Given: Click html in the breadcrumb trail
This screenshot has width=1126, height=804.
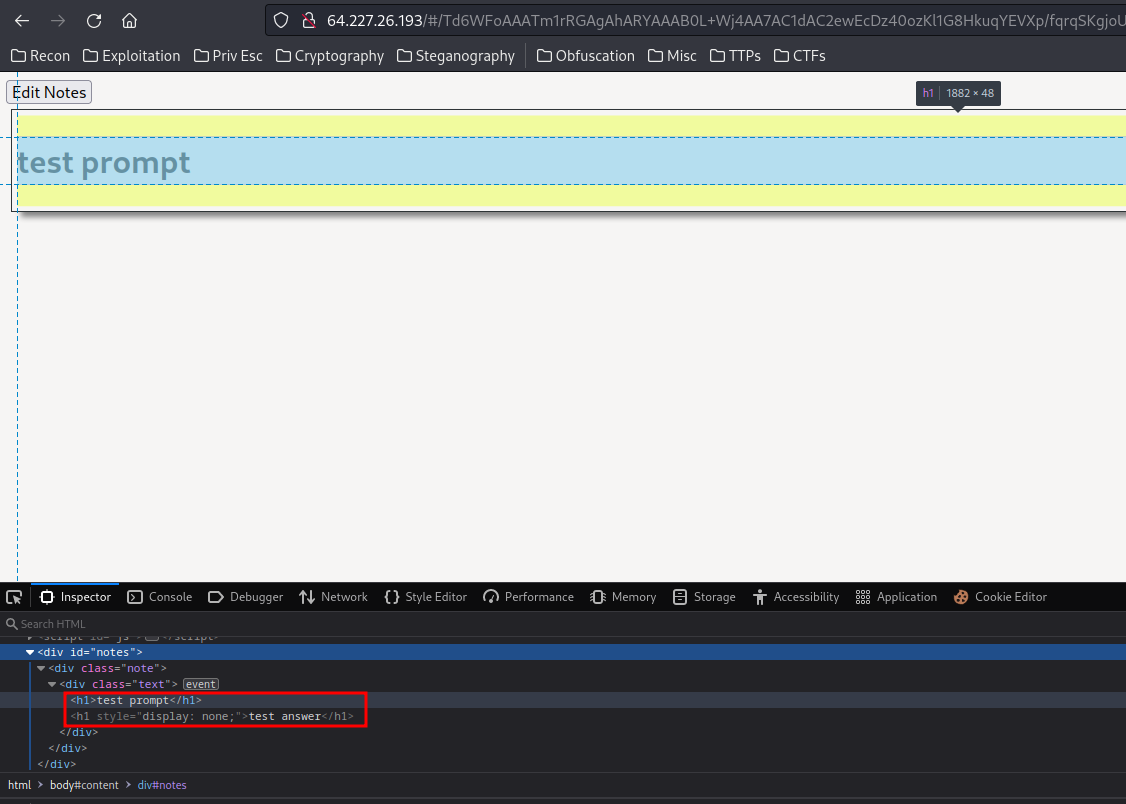Looking at the screenshot, I should (19, 785).
